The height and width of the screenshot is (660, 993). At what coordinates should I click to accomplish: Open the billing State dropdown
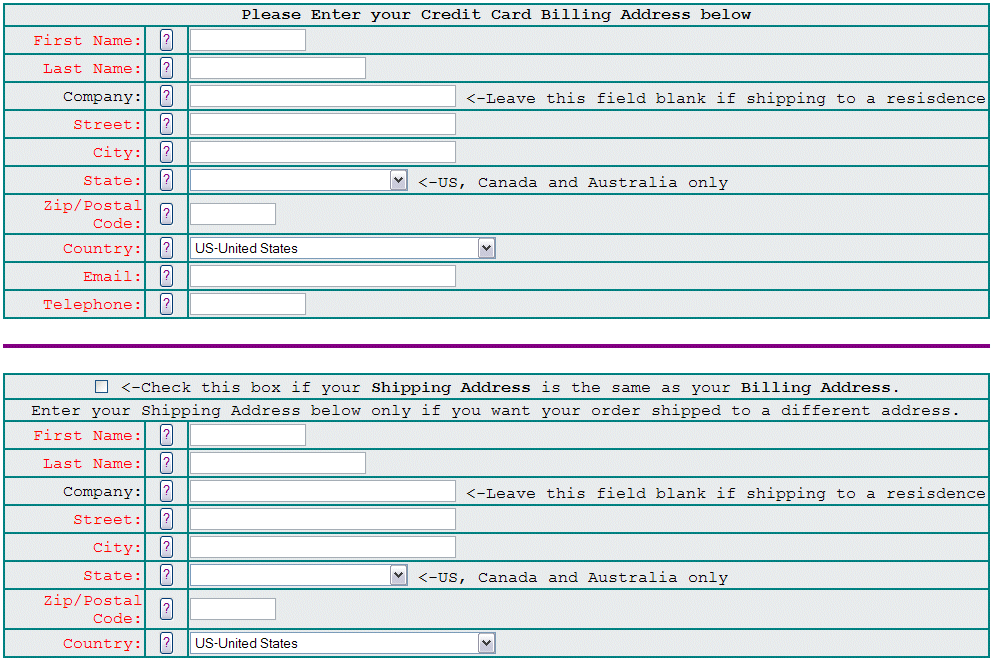point(298,181)
